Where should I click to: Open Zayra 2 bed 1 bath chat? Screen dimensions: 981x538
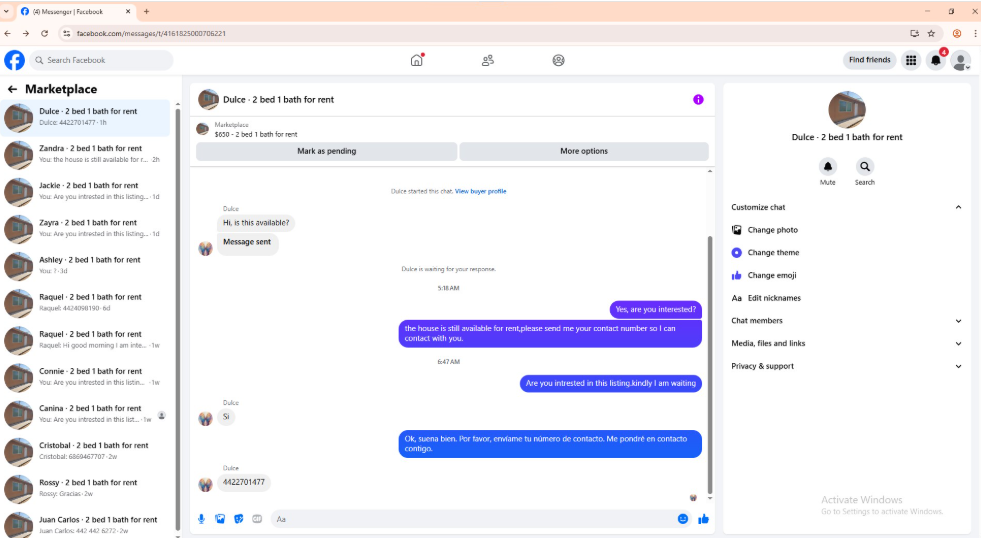(86, 228)
